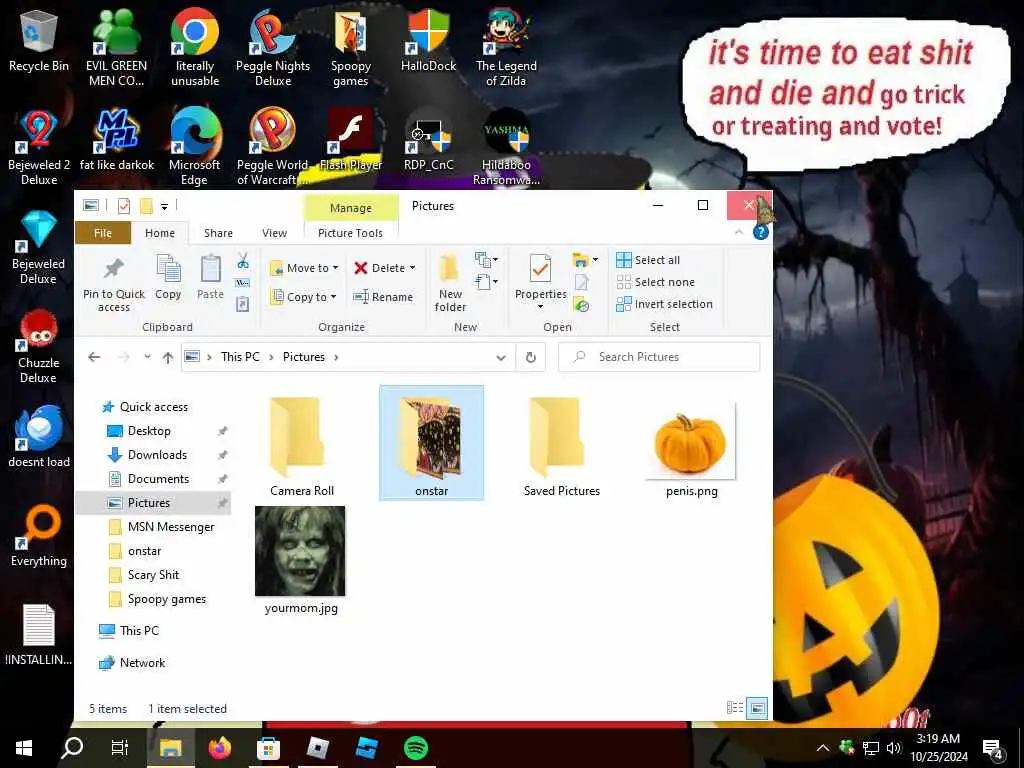Click Select none in ribbon
Screen dimensions: 1024x768
(x=656, y=282)
